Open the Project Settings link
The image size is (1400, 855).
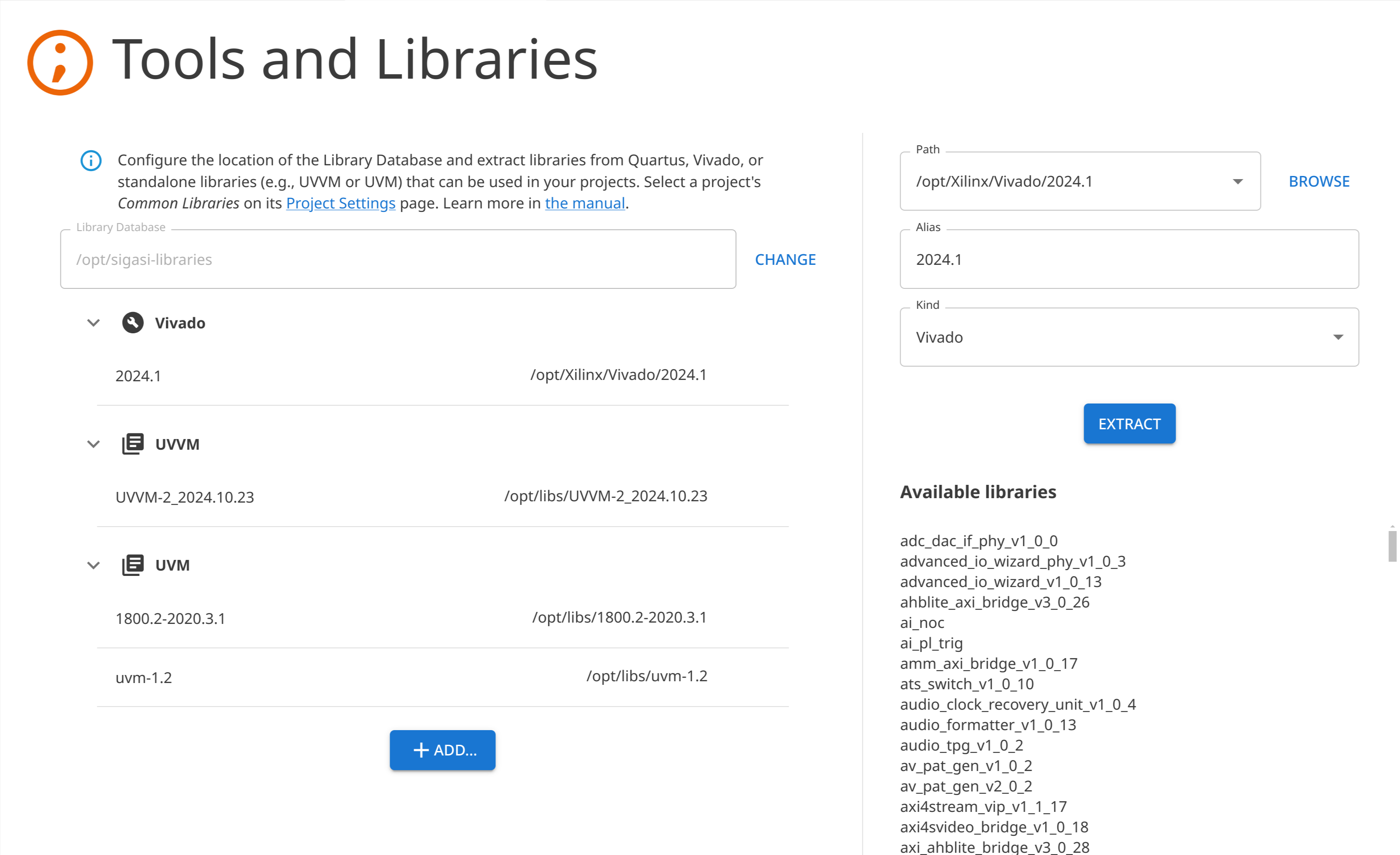pyautogui.click(x=341, y=204)
